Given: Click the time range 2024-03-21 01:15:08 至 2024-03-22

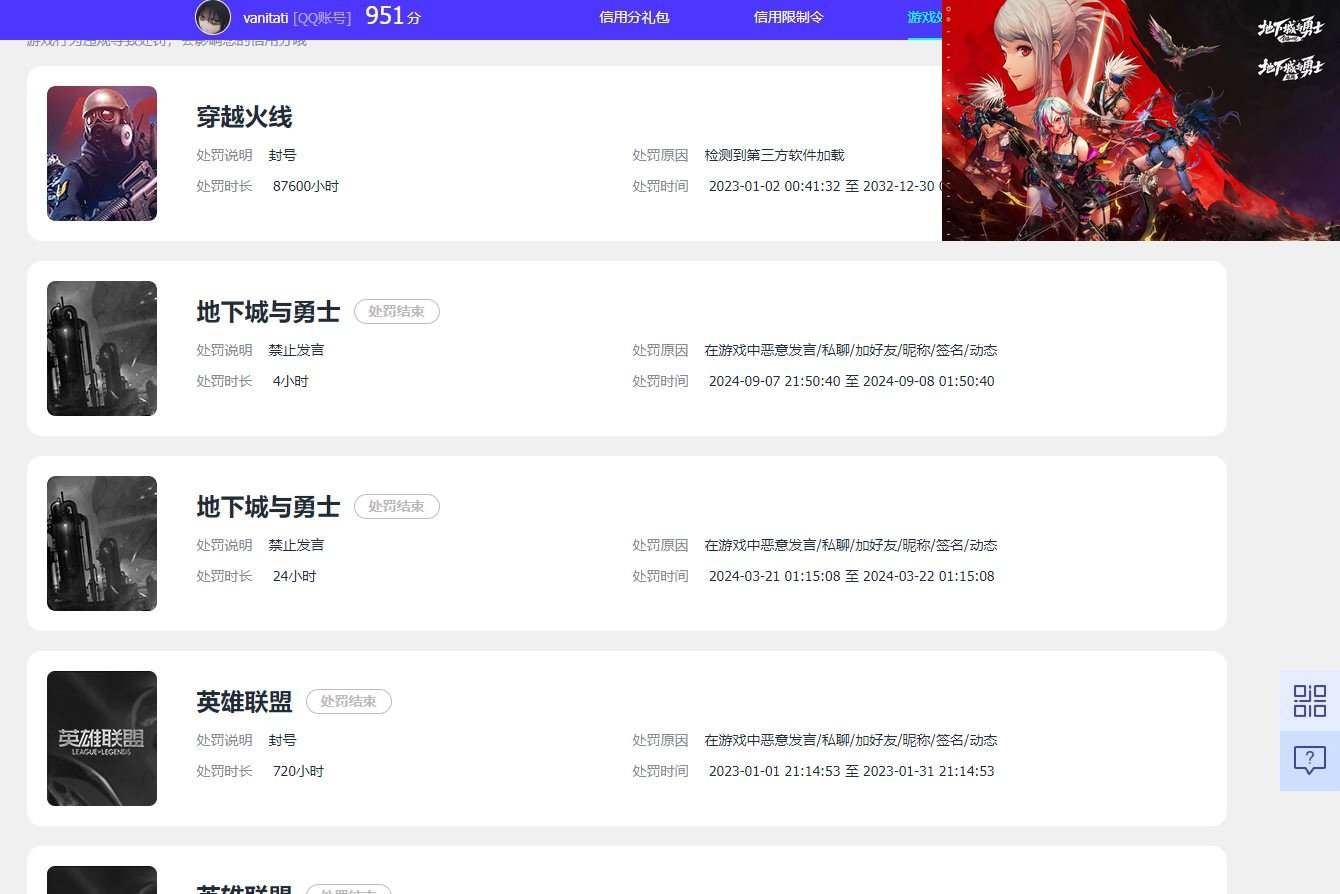Looking at the screenshot, I should click(852, 576).
